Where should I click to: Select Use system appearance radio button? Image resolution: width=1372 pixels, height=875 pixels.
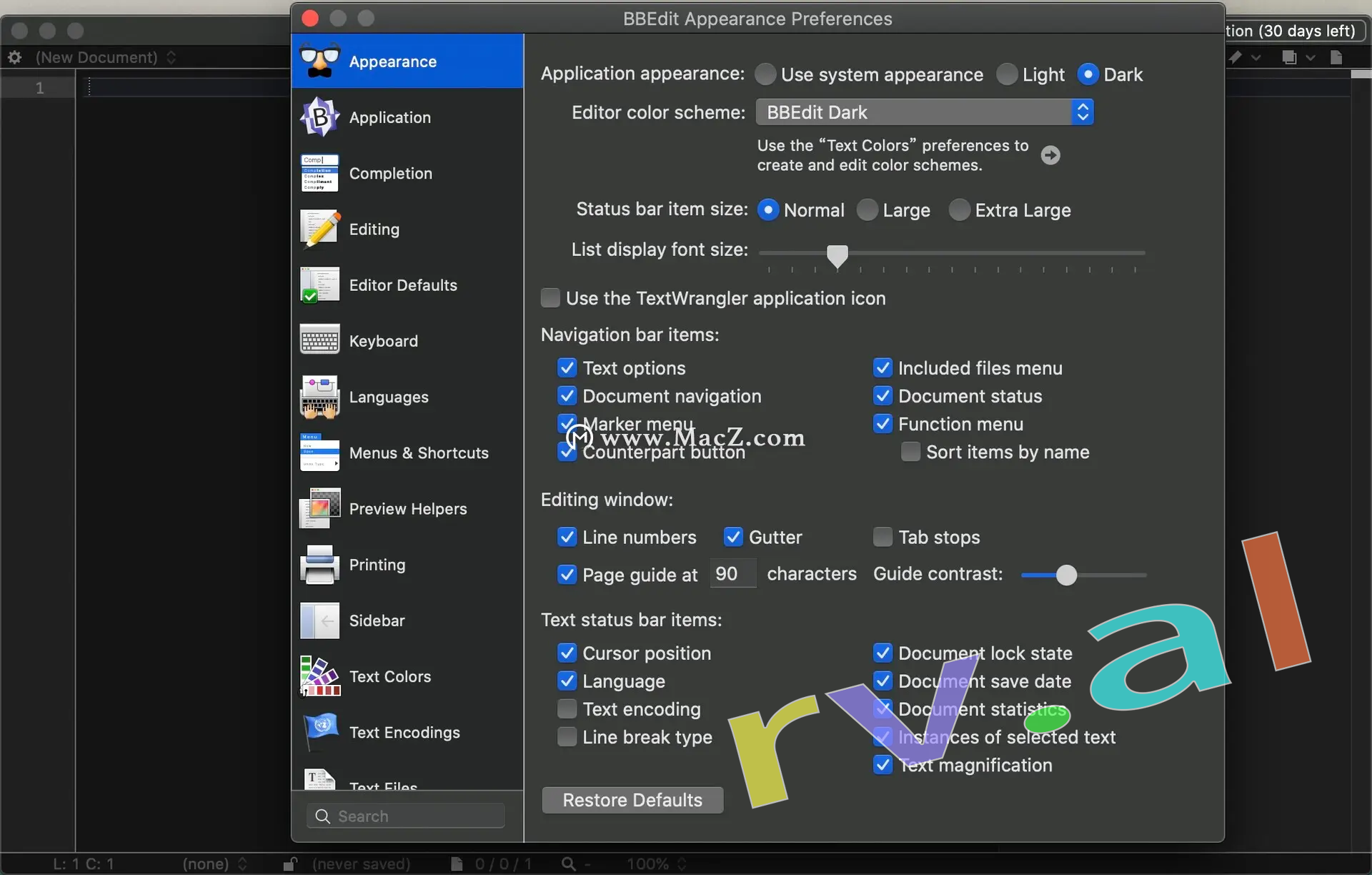pyautogui.click(x=765, y=74)
